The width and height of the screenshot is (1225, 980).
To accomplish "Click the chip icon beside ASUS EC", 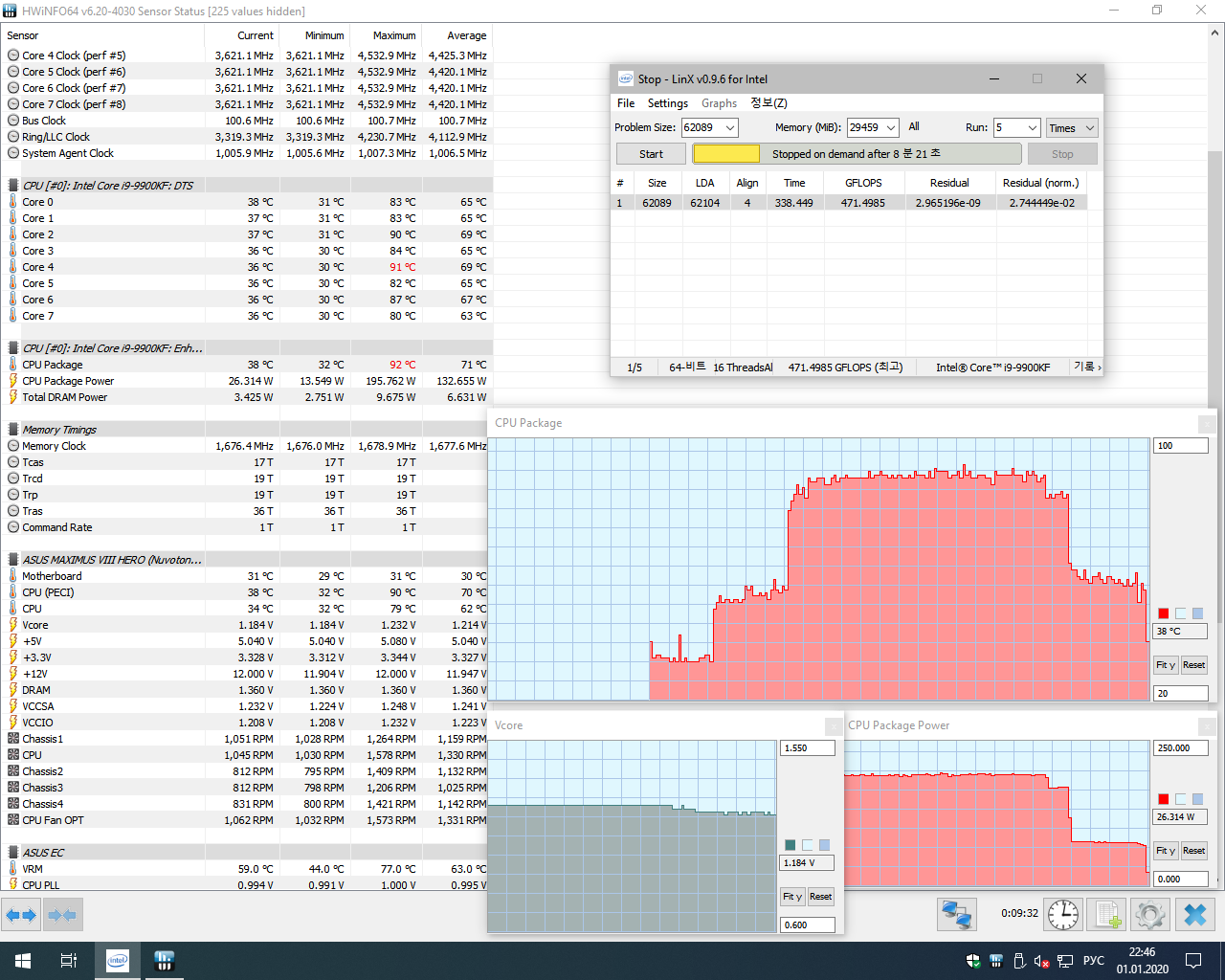I will pos(13,853).
